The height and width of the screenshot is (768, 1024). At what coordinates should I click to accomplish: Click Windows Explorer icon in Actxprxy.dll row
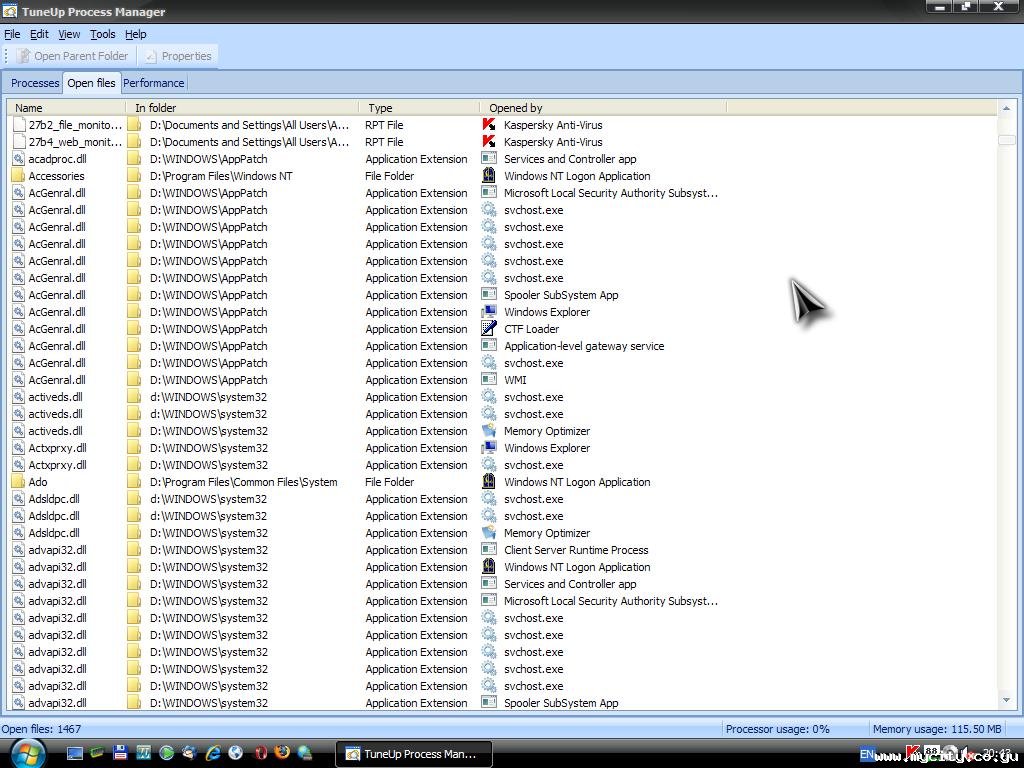[x=488, y=447]
